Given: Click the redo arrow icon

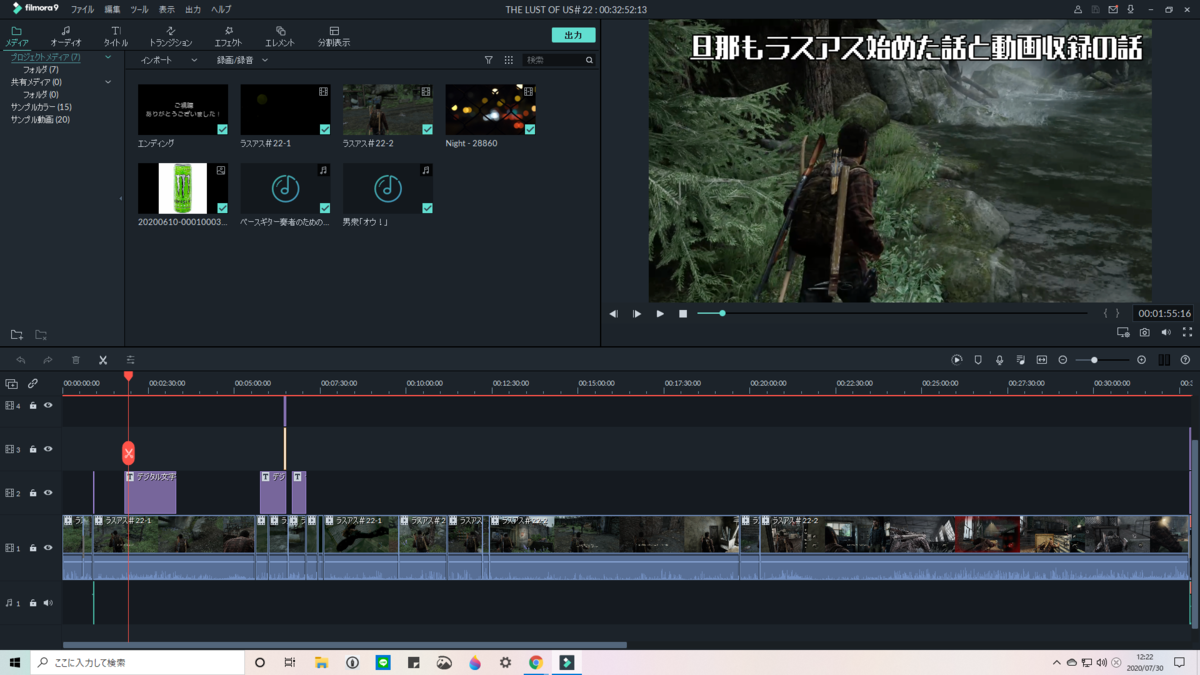Looking at the screenshot, I should pyautogui.click(x=47, y=360).
